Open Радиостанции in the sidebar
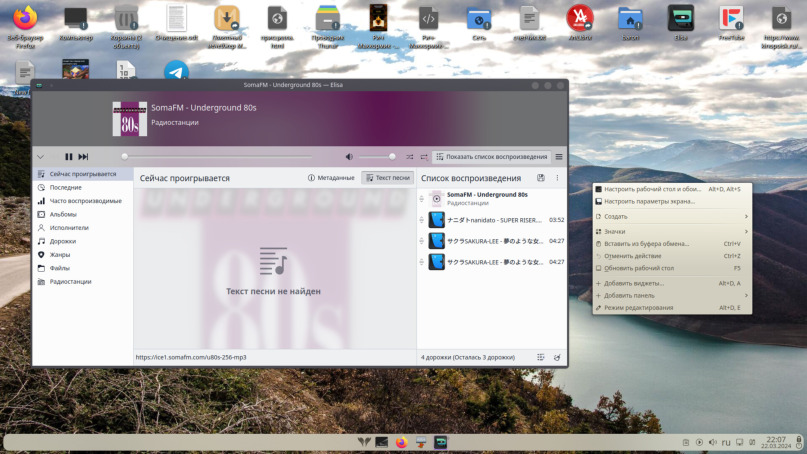 70,282
